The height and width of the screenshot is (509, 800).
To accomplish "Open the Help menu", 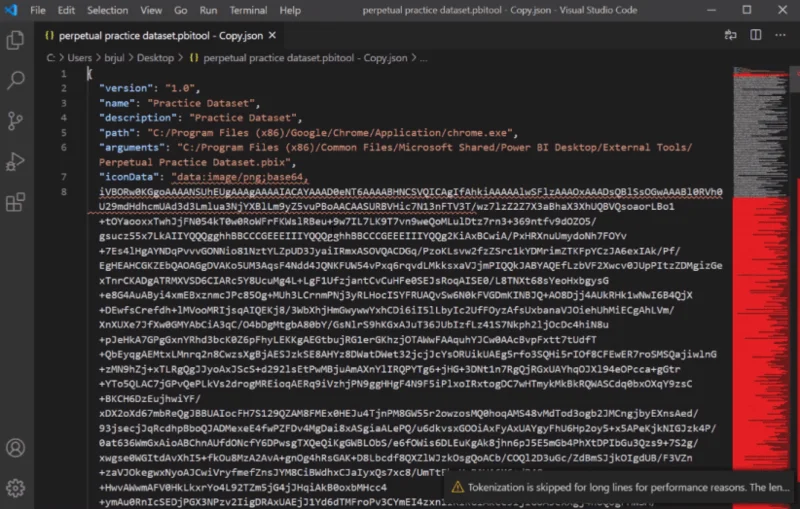I will [290, 10].
